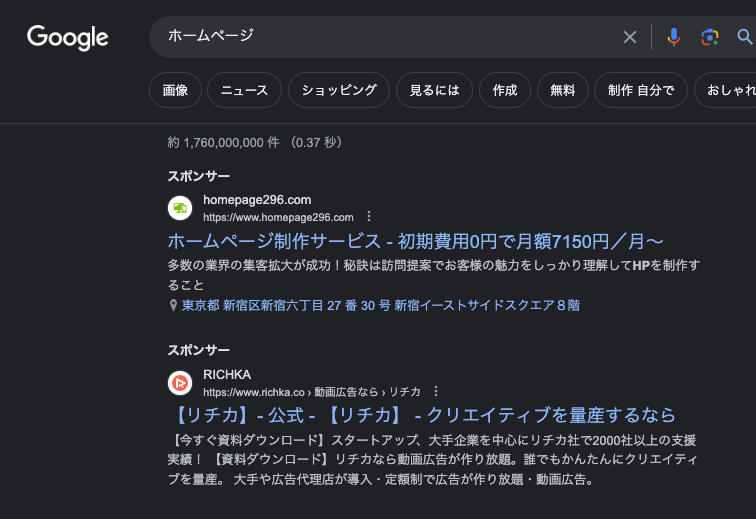
Task: Apply the 制作 自分で filter chip
Action: click(x=641, y=90)
